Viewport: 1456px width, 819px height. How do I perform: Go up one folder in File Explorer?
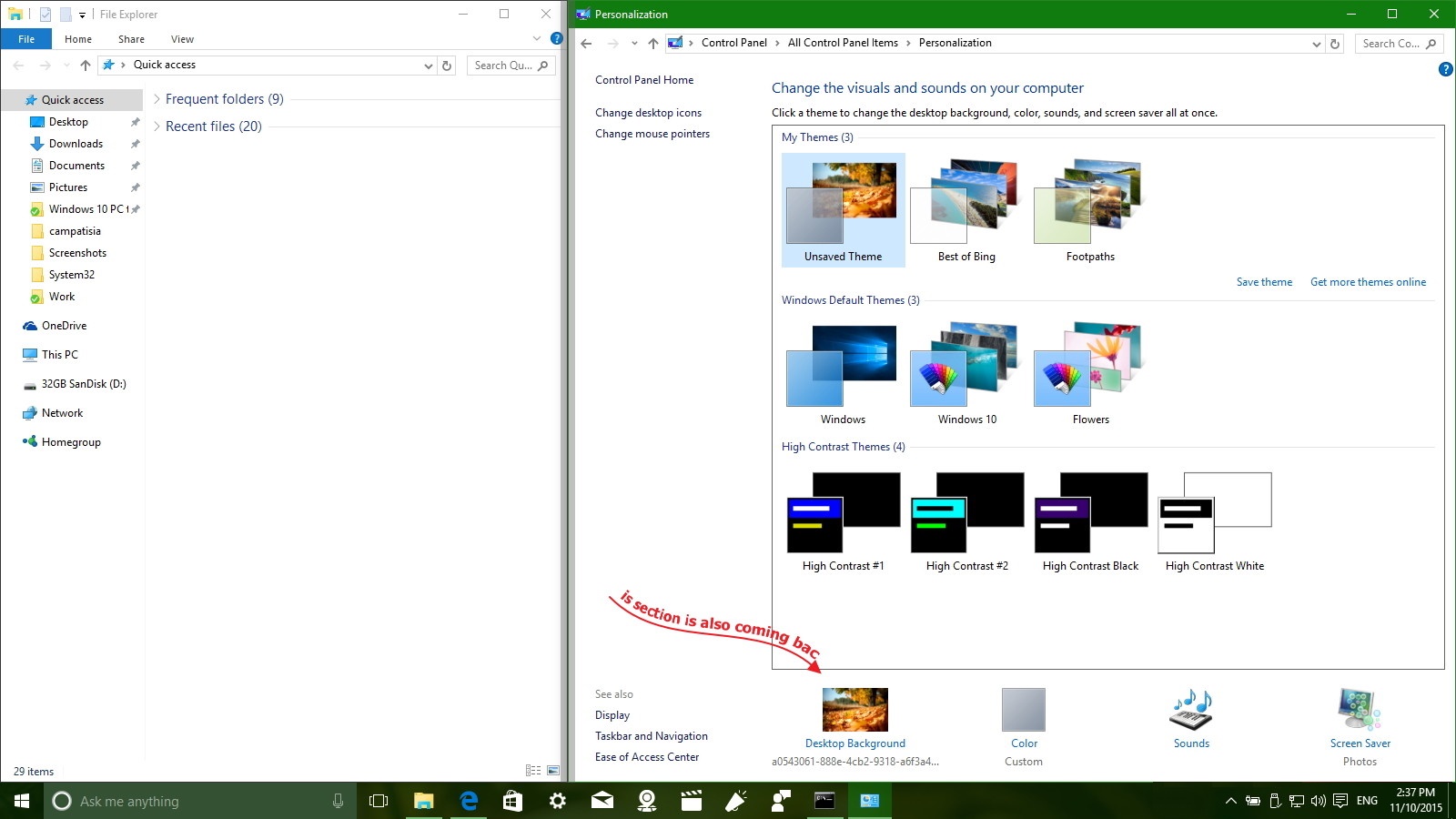point(86,66)
